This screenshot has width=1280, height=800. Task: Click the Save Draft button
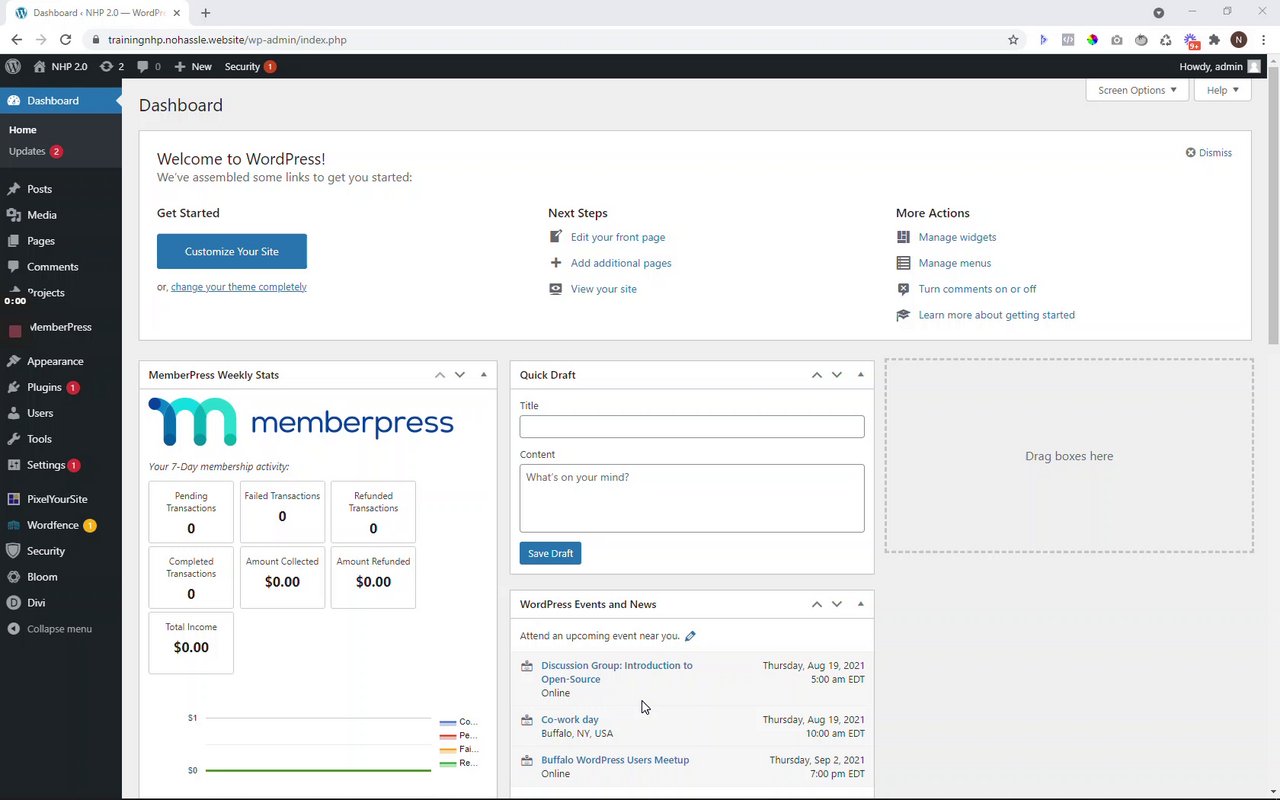click(x=550, y=553)
